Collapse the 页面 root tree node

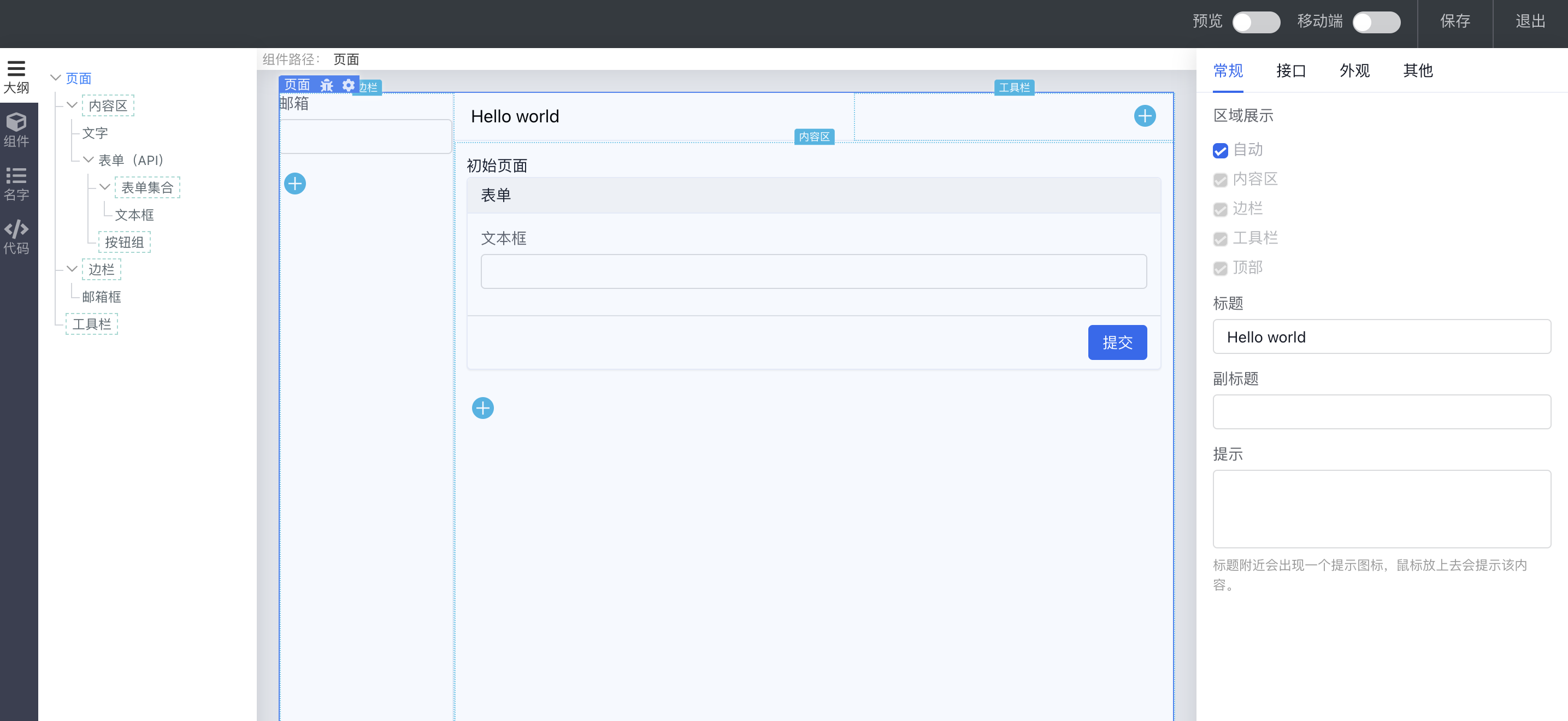(x=55, y=78)
